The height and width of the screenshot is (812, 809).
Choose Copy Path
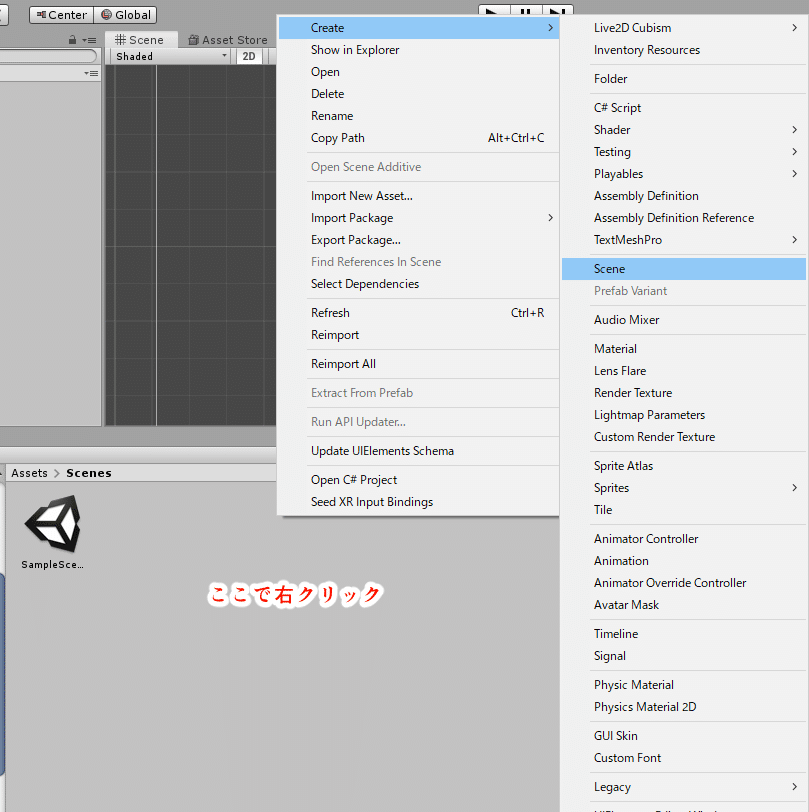(418, 138)
